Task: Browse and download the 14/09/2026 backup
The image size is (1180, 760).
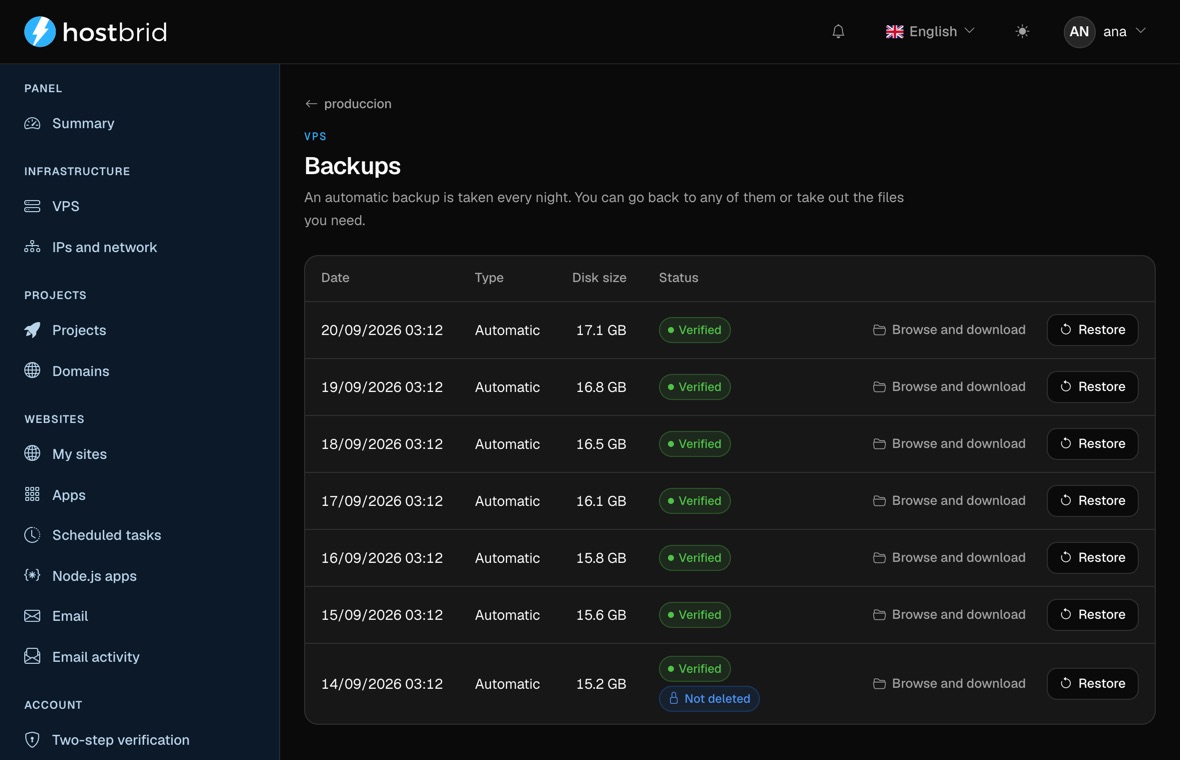Action: pos(949,683)
